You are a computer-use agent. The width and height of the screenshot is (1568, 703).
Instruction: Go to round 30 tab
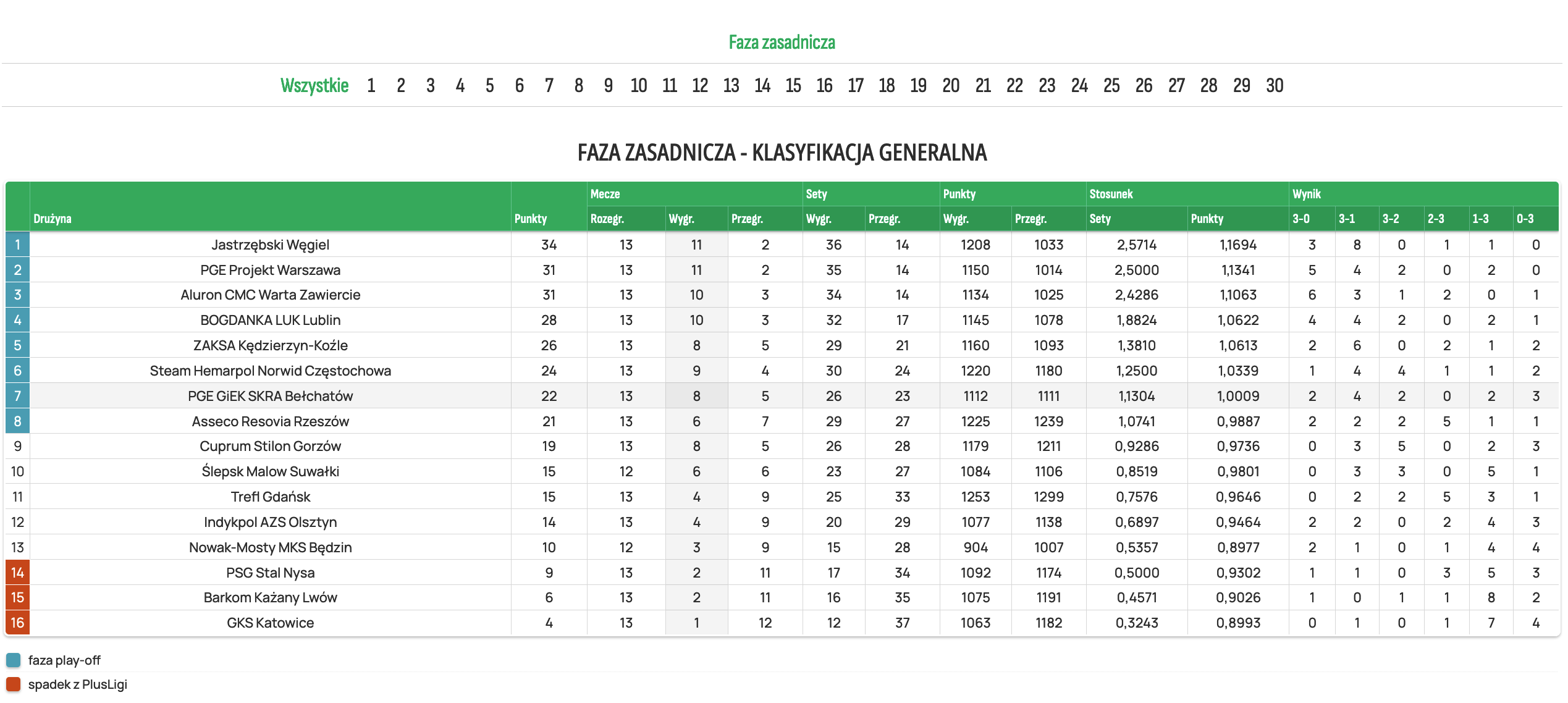coord(1274,85)
